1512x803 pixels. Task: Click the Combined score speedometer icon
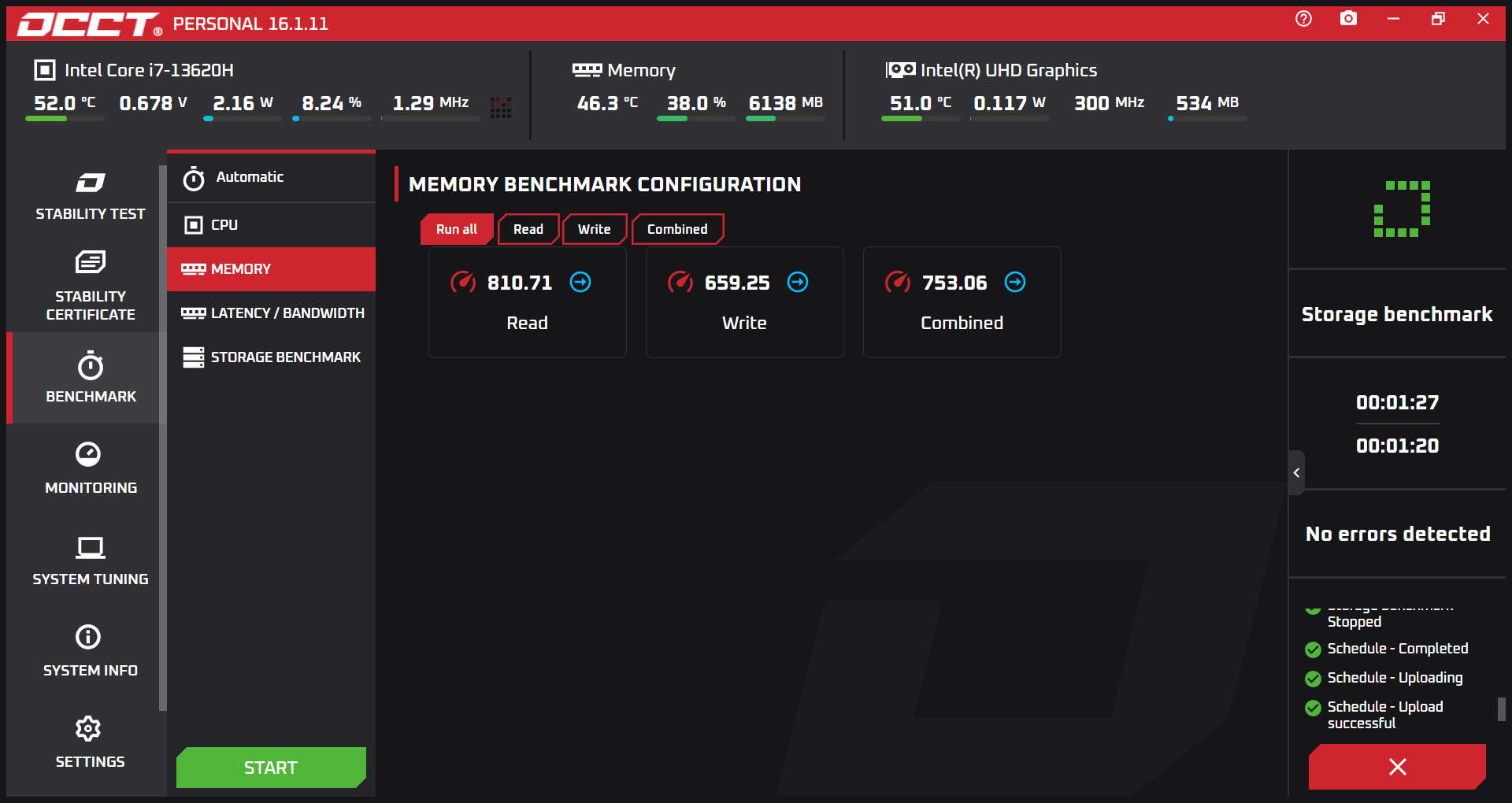pos(898,282)
